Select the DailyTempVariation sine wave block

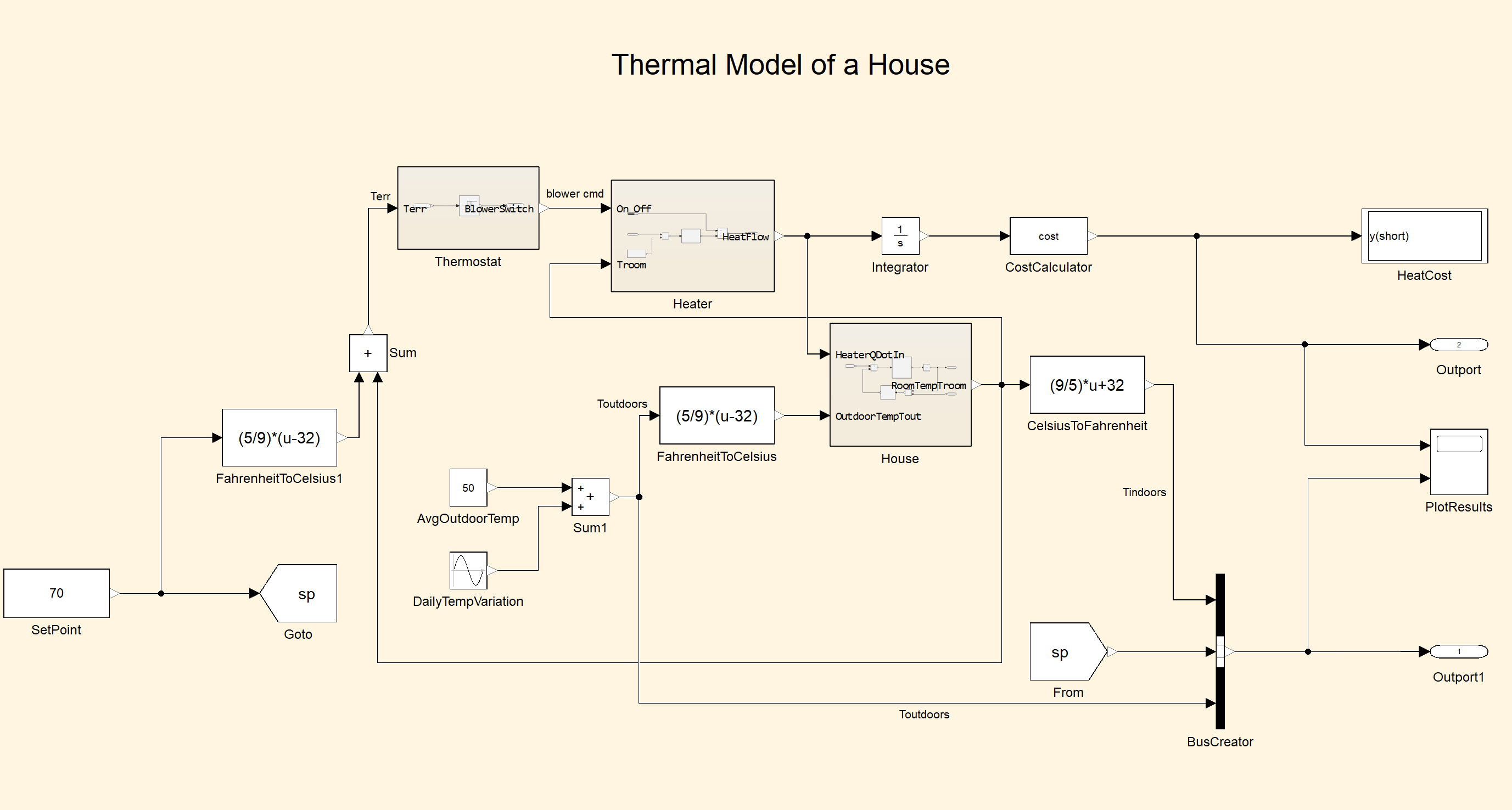point(468,570)
